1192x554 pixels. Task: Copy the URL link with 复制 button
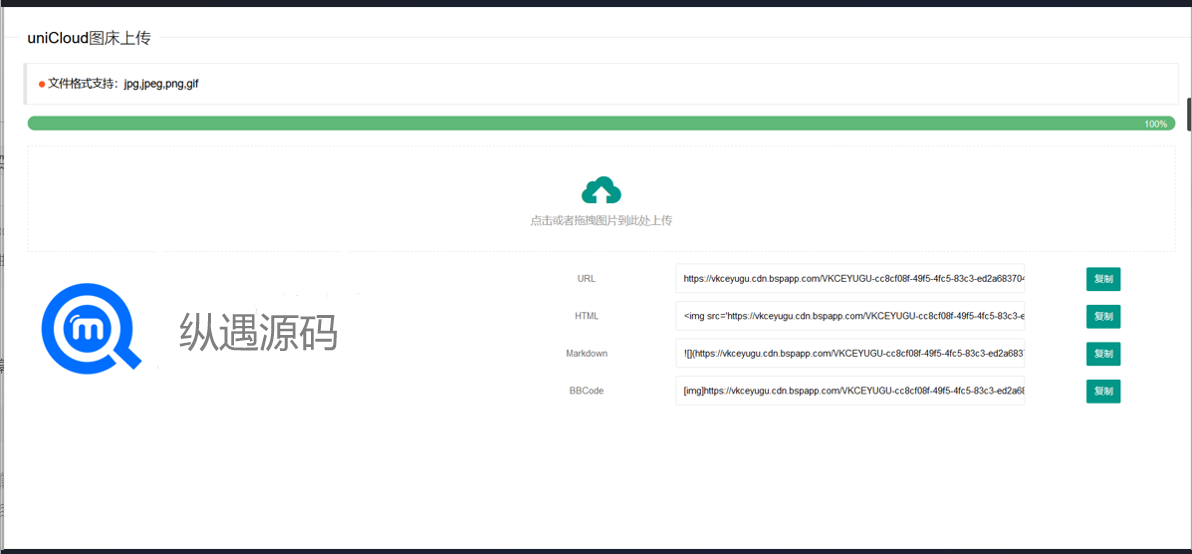point(1103,279)
